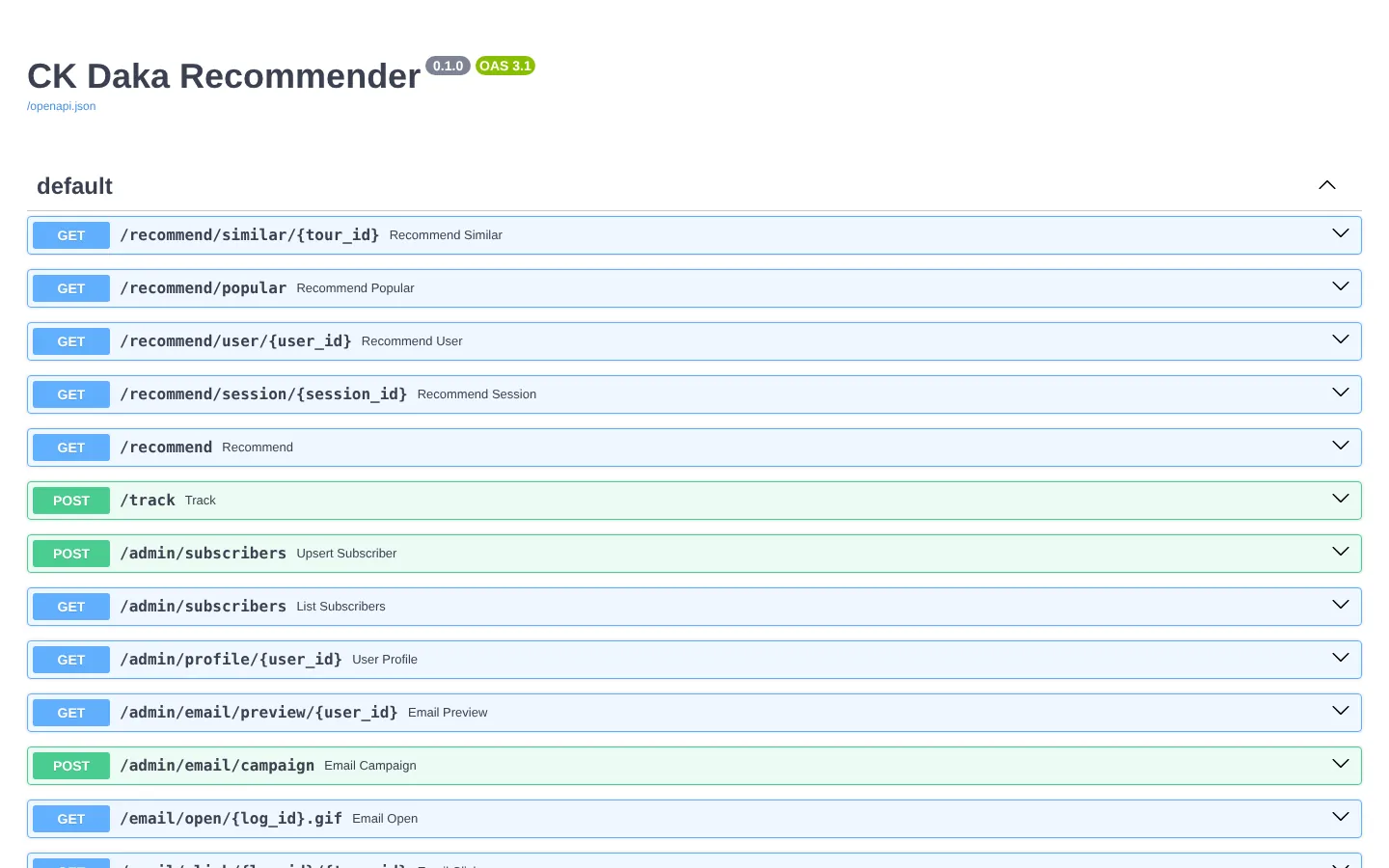Click POST badge for Upsert Subscriber

(x=71, y=554)
